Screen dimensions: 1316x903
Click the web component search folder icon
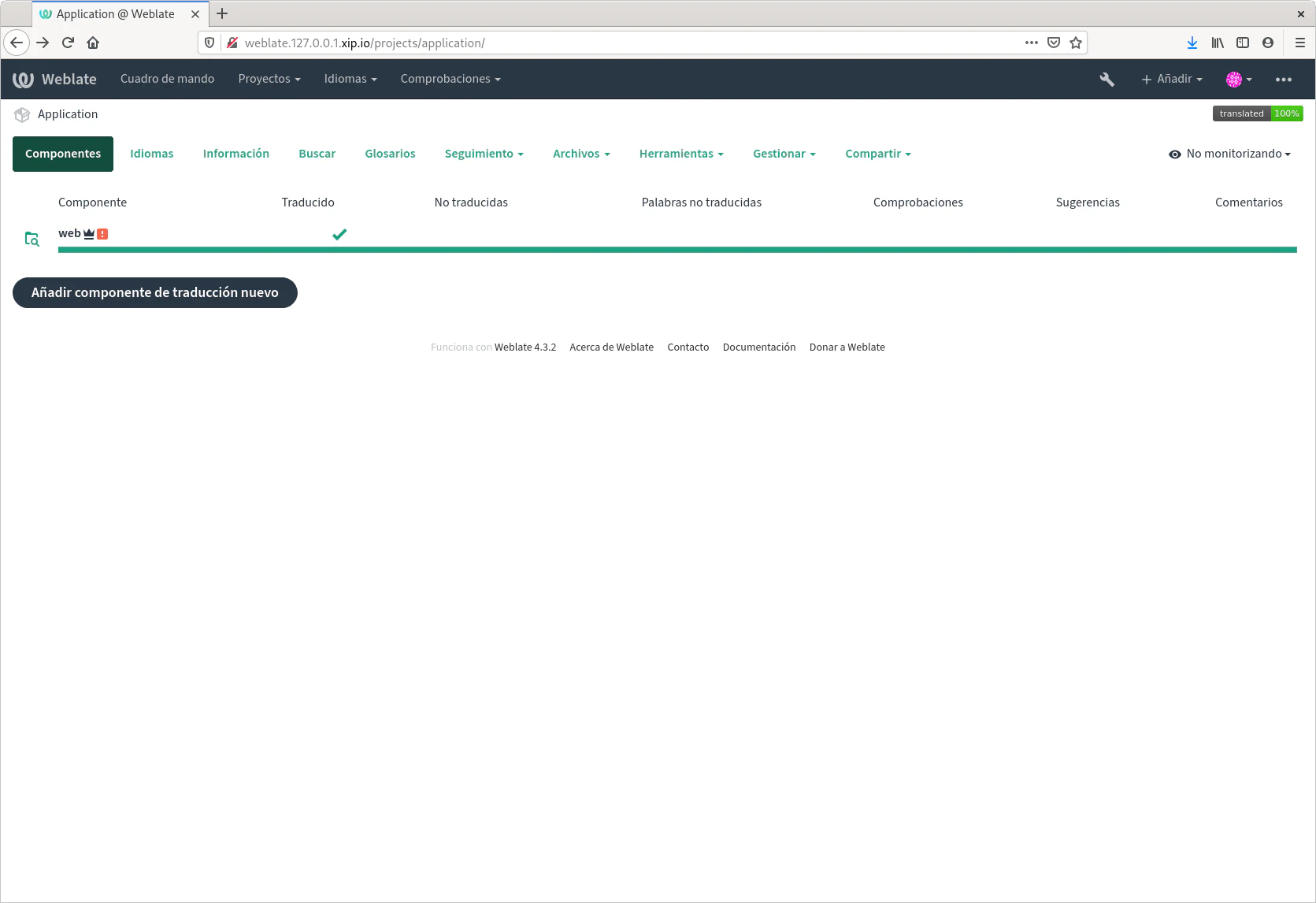click(32, 239)
